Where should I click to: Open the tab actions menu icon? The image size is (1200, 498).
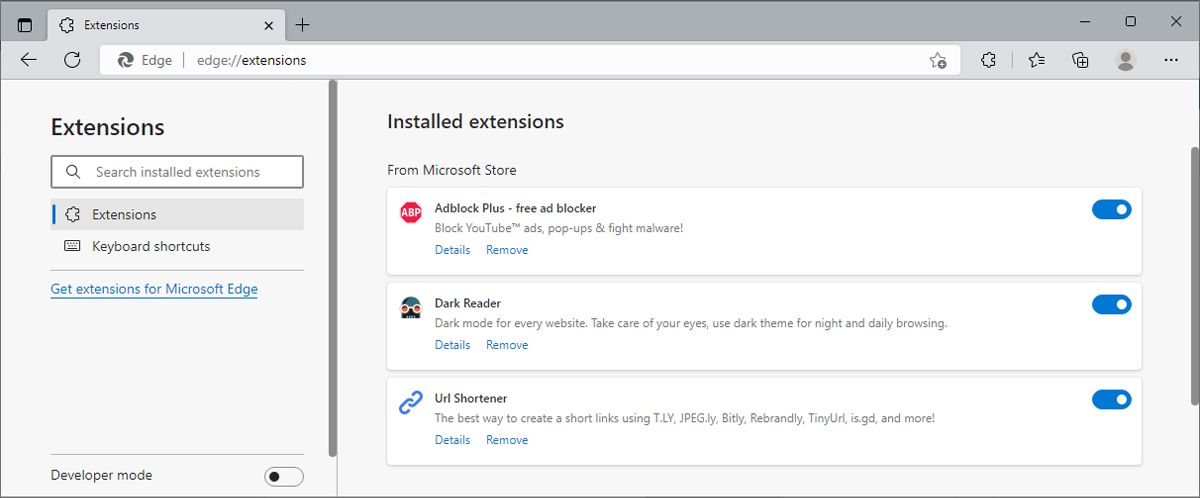point(25,25)
